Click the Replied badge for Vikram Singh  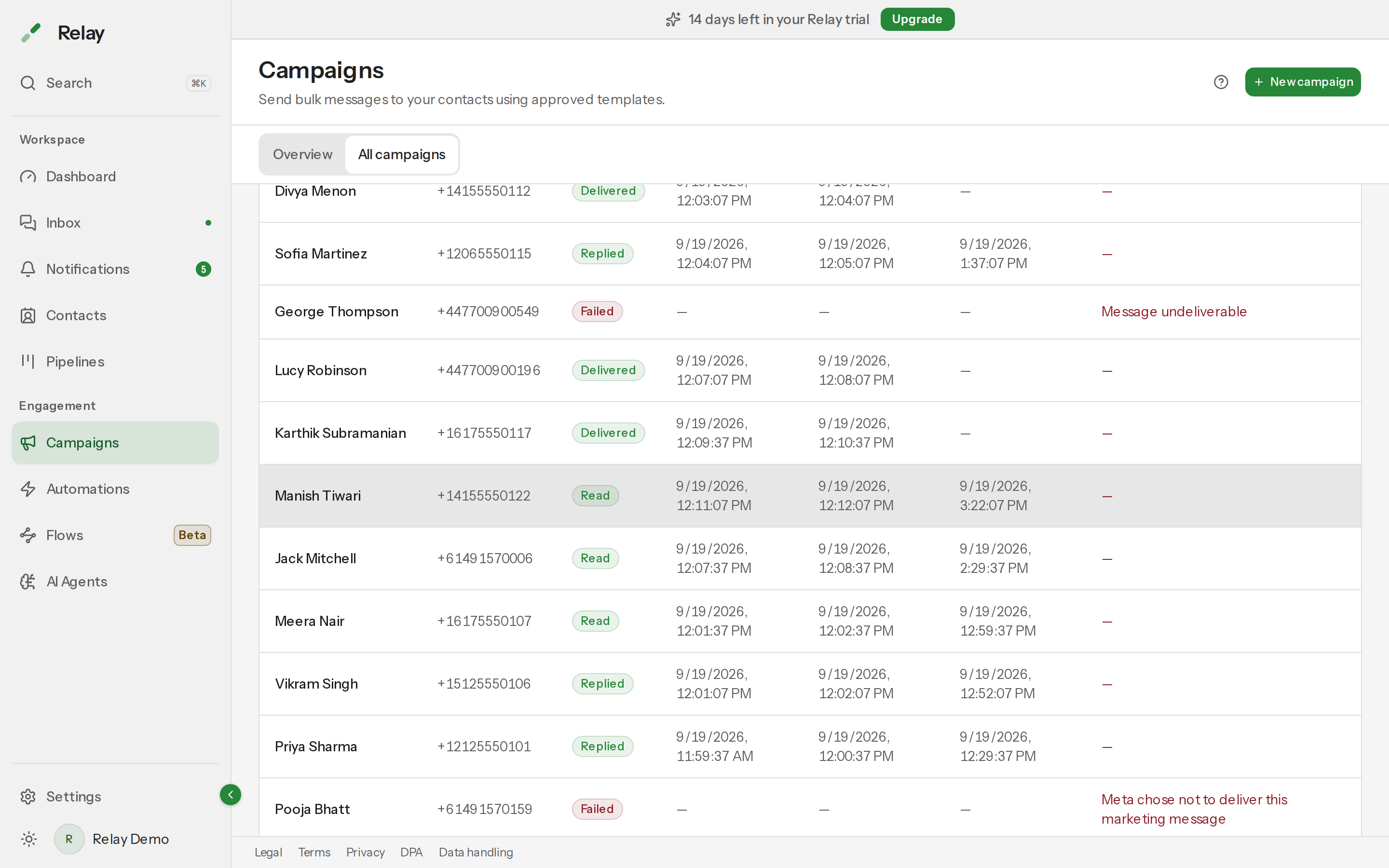[x=602, y=684]
